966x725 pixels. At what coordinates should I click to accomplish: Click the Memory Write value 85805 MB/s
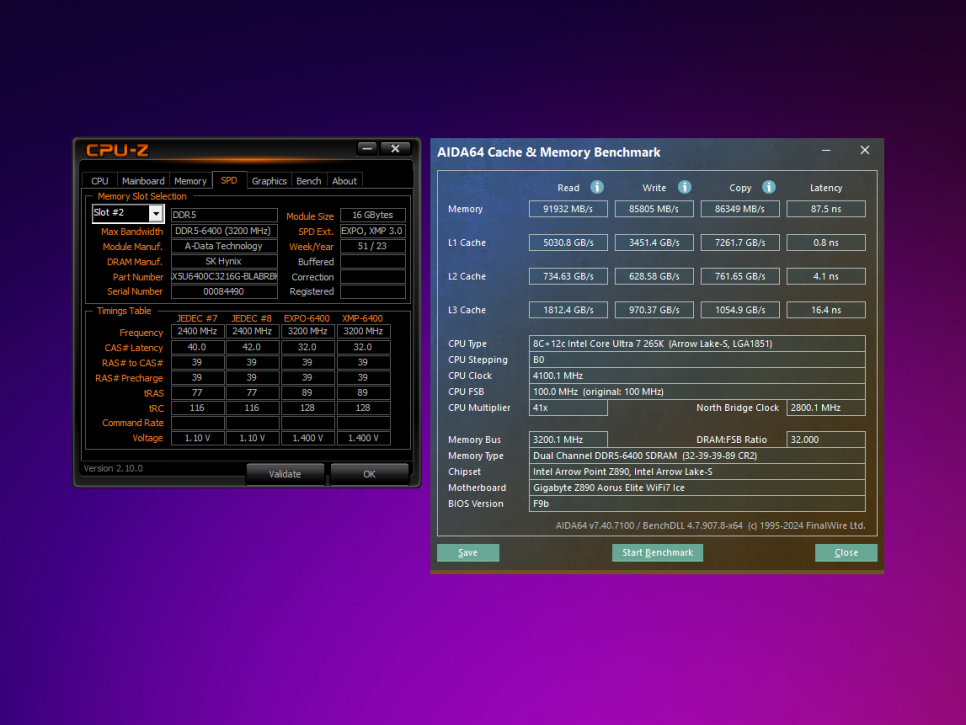[654, 209]
